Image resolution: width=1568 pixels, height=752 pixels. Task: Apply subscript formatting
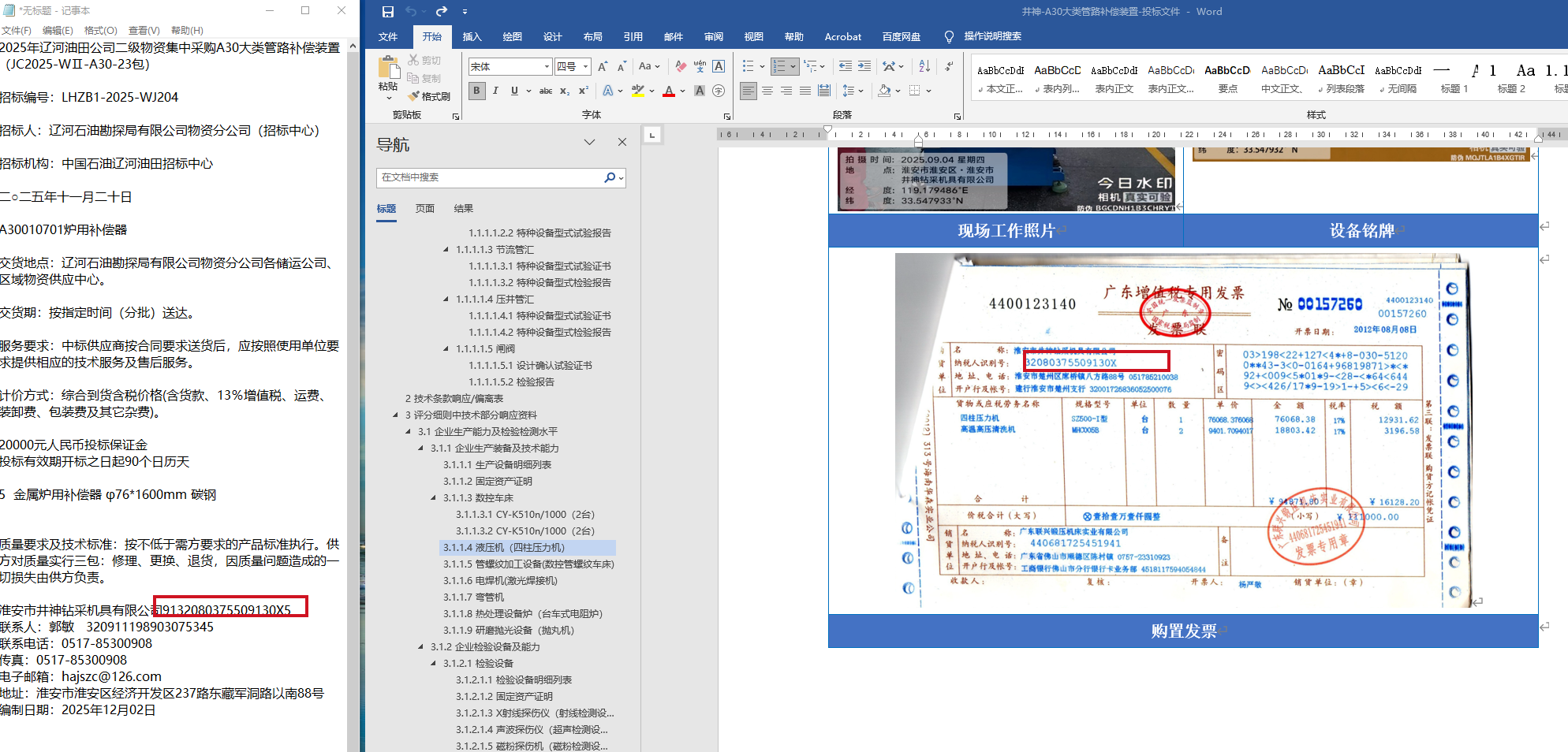tap(565, 91)
